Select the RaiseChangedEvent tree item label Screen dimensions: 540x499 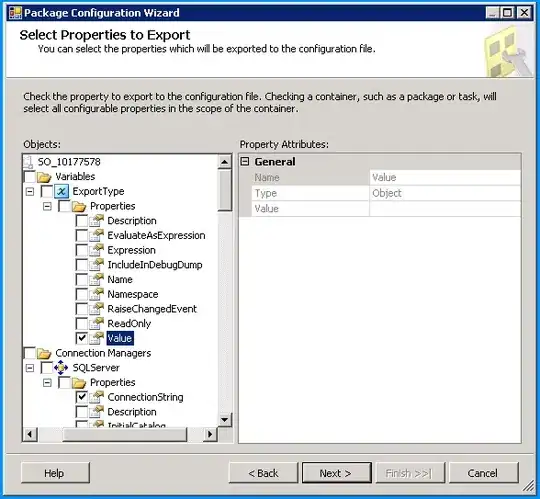(152, 309)
